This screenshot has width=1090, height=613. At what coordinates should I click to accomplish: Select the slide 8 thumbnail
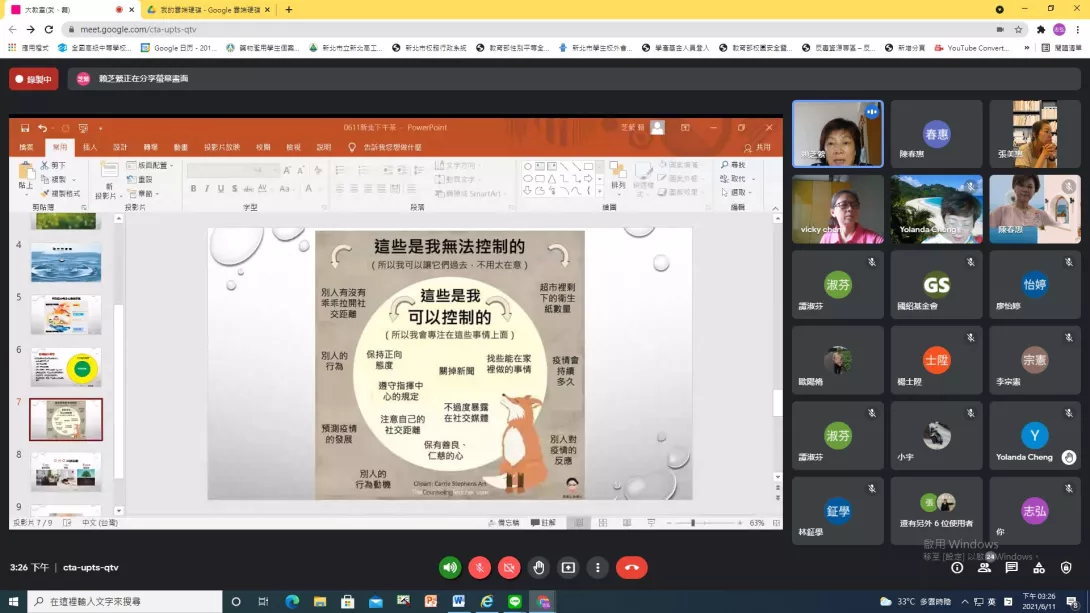click(65, 472)
